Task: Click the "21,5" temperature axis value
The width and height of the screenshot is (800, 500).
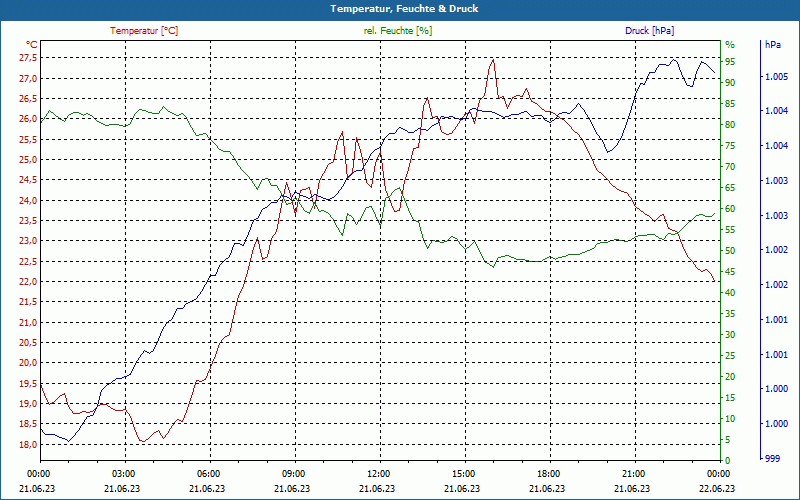Action: 28,302
